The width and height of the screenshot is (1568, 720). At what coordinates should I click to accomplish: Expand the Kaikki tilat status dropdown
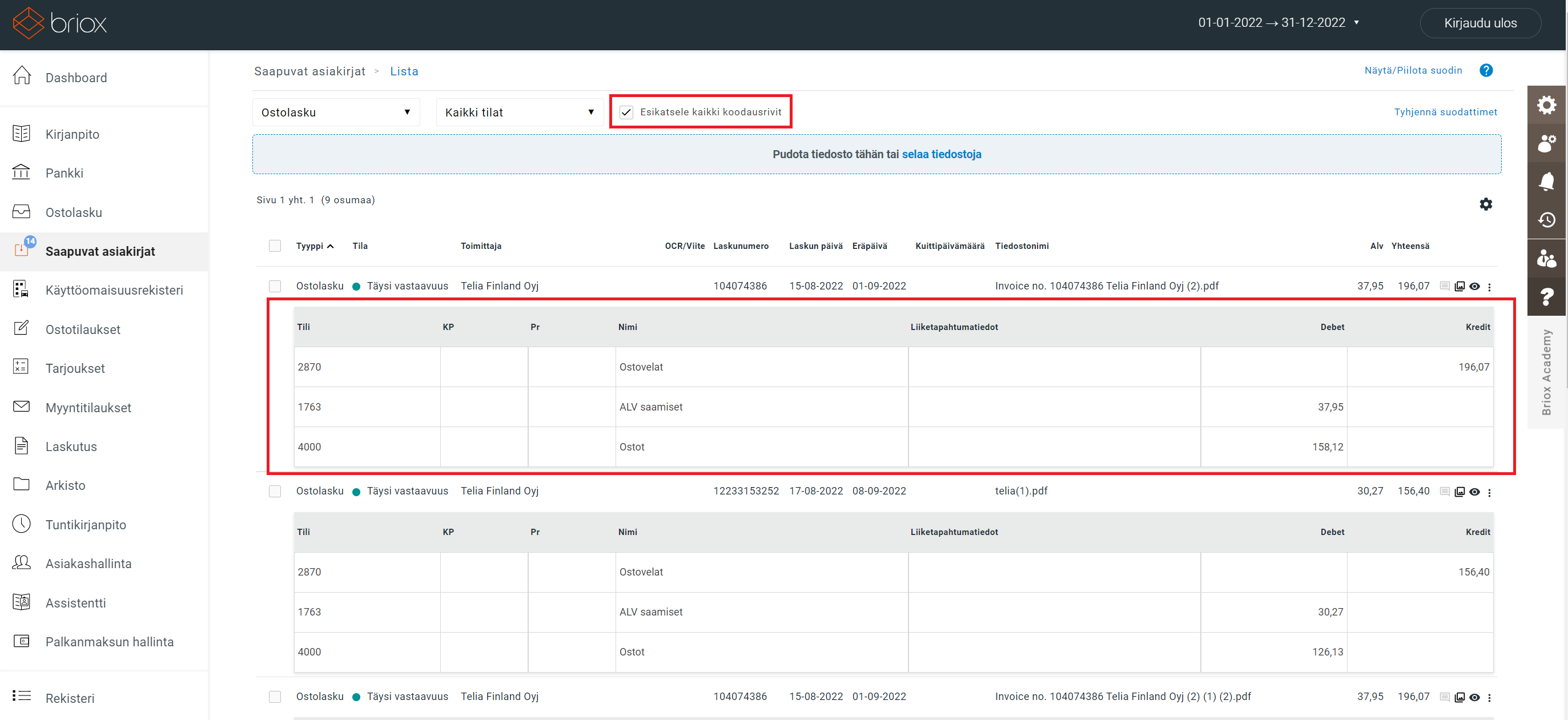(x=519, y=112)
